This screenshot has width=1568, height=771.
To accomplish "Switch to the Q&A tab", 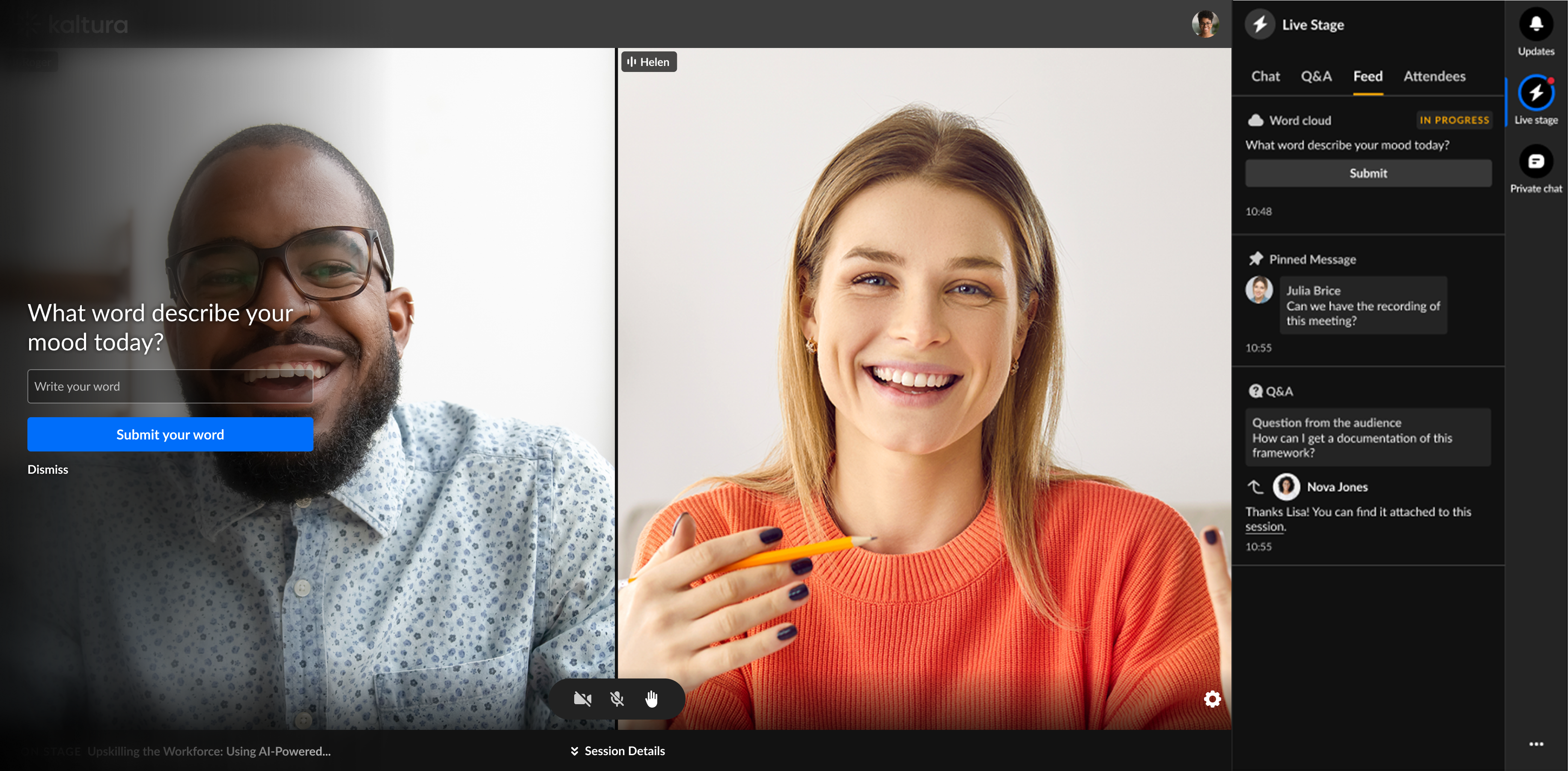I will click(x=1316, y=77).
